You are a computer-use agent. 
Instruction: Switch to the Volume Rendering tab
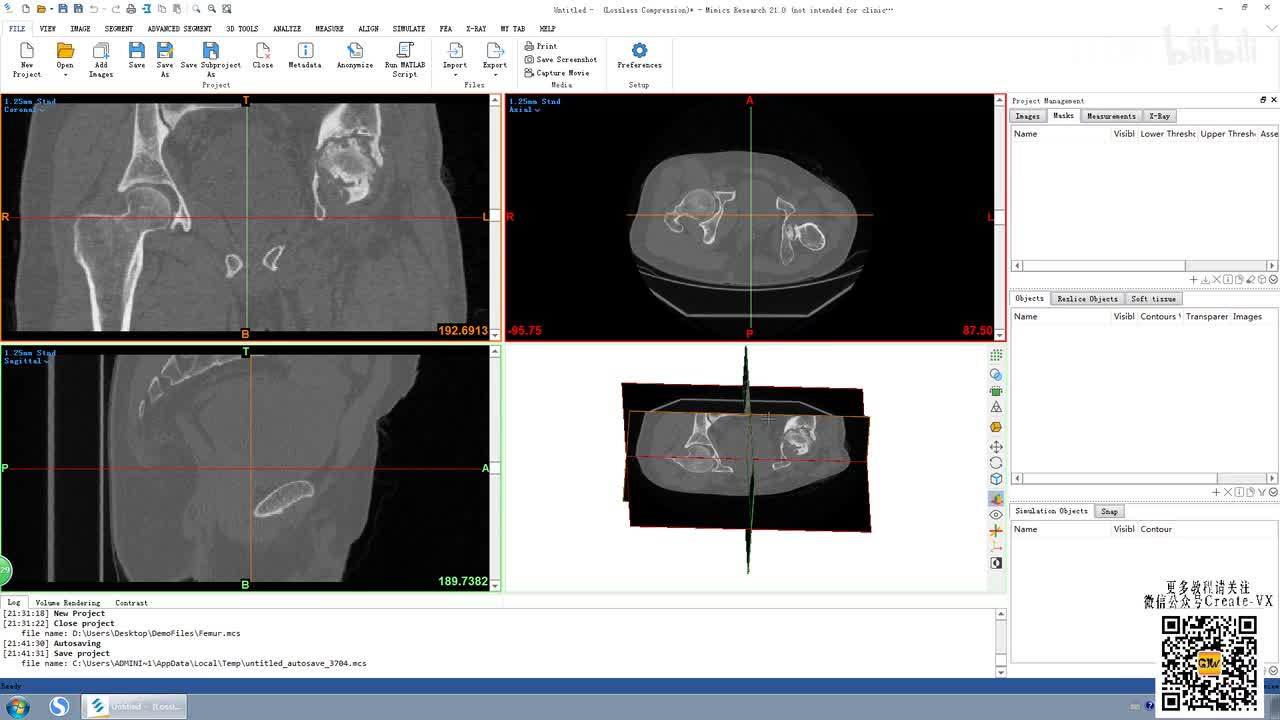[x=68, y=603]
